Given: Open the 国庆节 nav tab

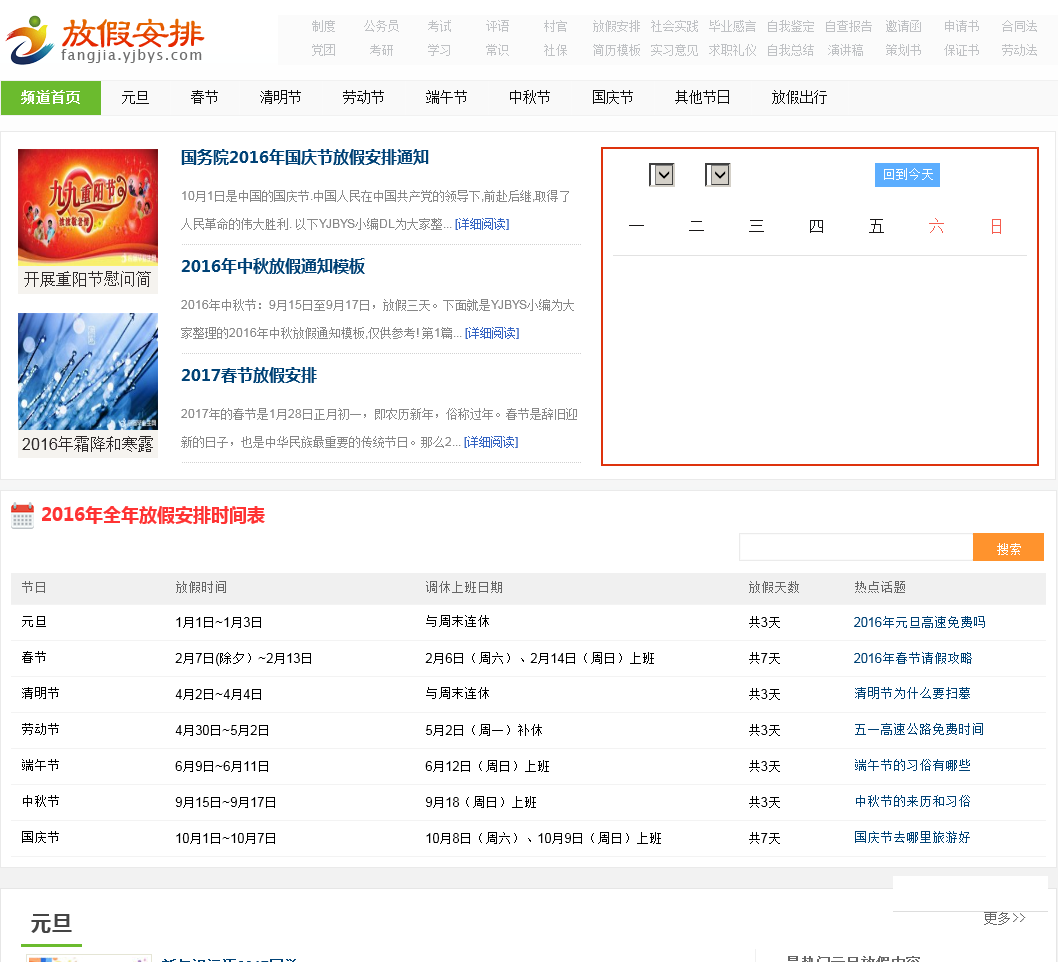Looking at the screenshot, I should (612, 98).
